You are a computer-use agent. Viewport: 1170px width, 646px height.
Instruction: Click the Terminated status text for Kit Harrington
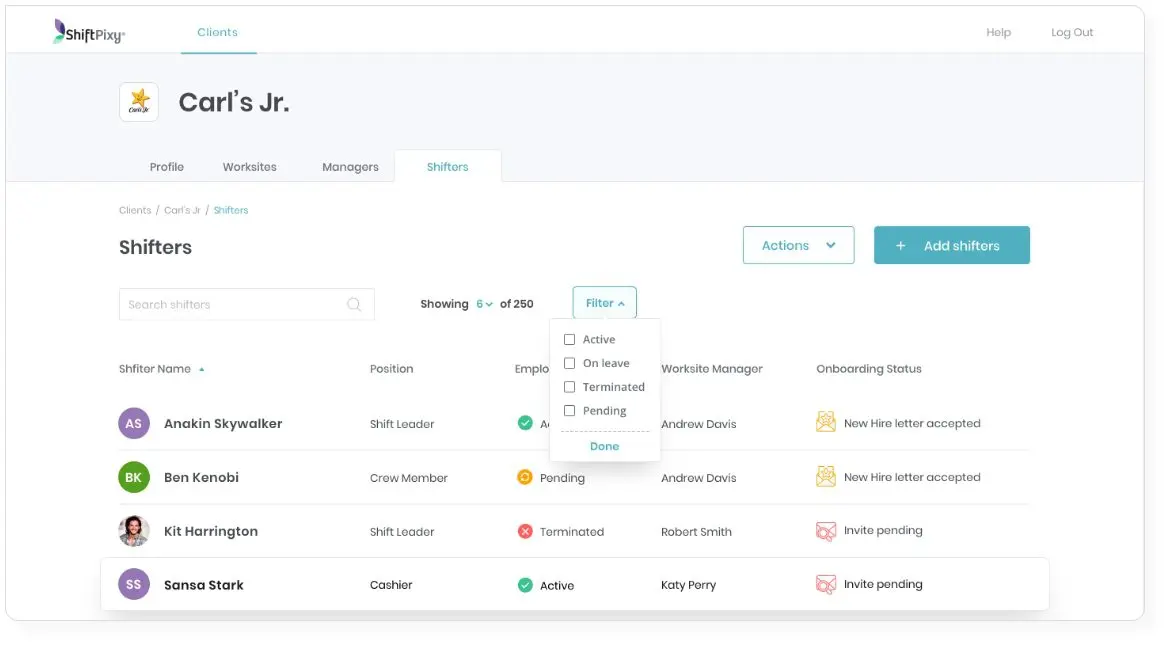[572, 532]
